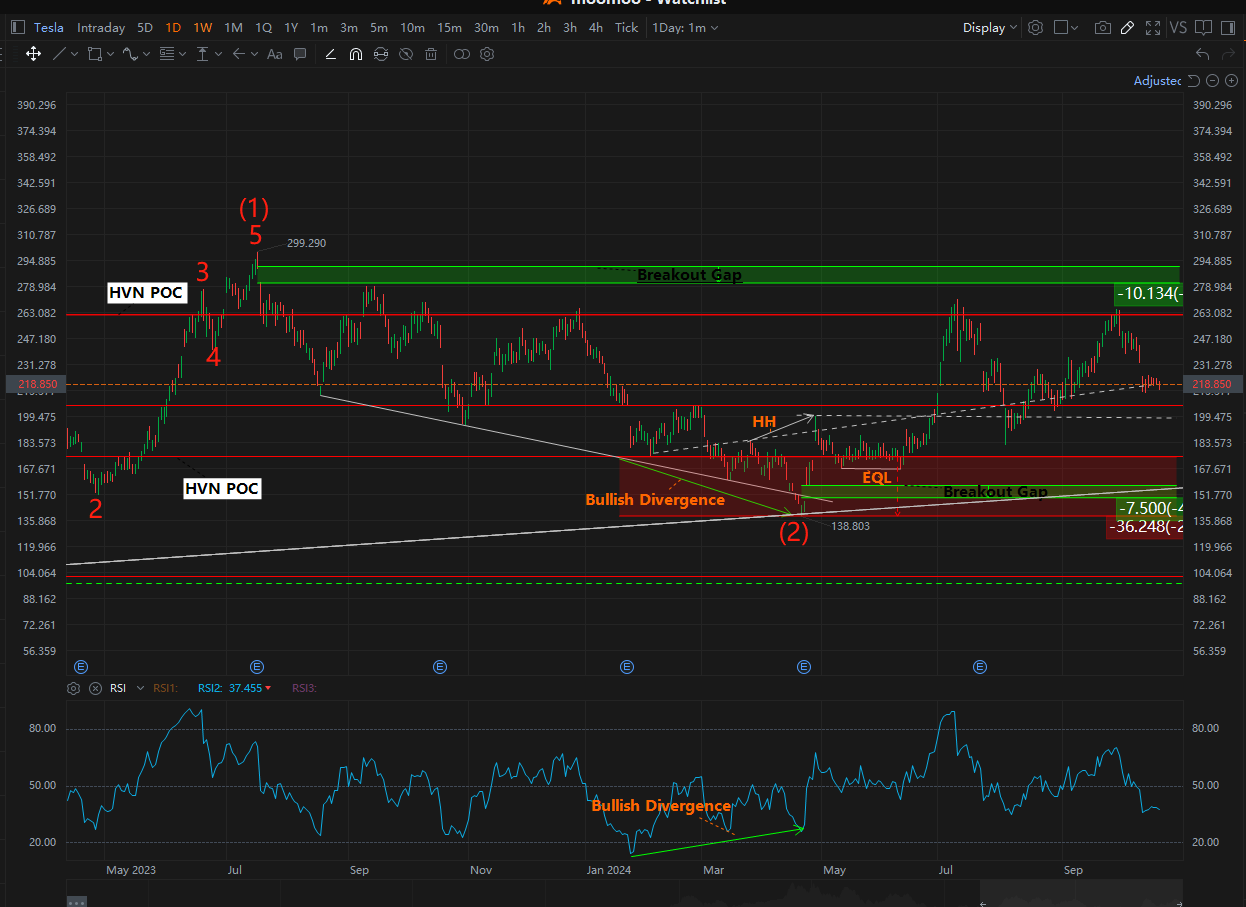
Task: Zoom out the chart with minus icon
Action: 1213,81
